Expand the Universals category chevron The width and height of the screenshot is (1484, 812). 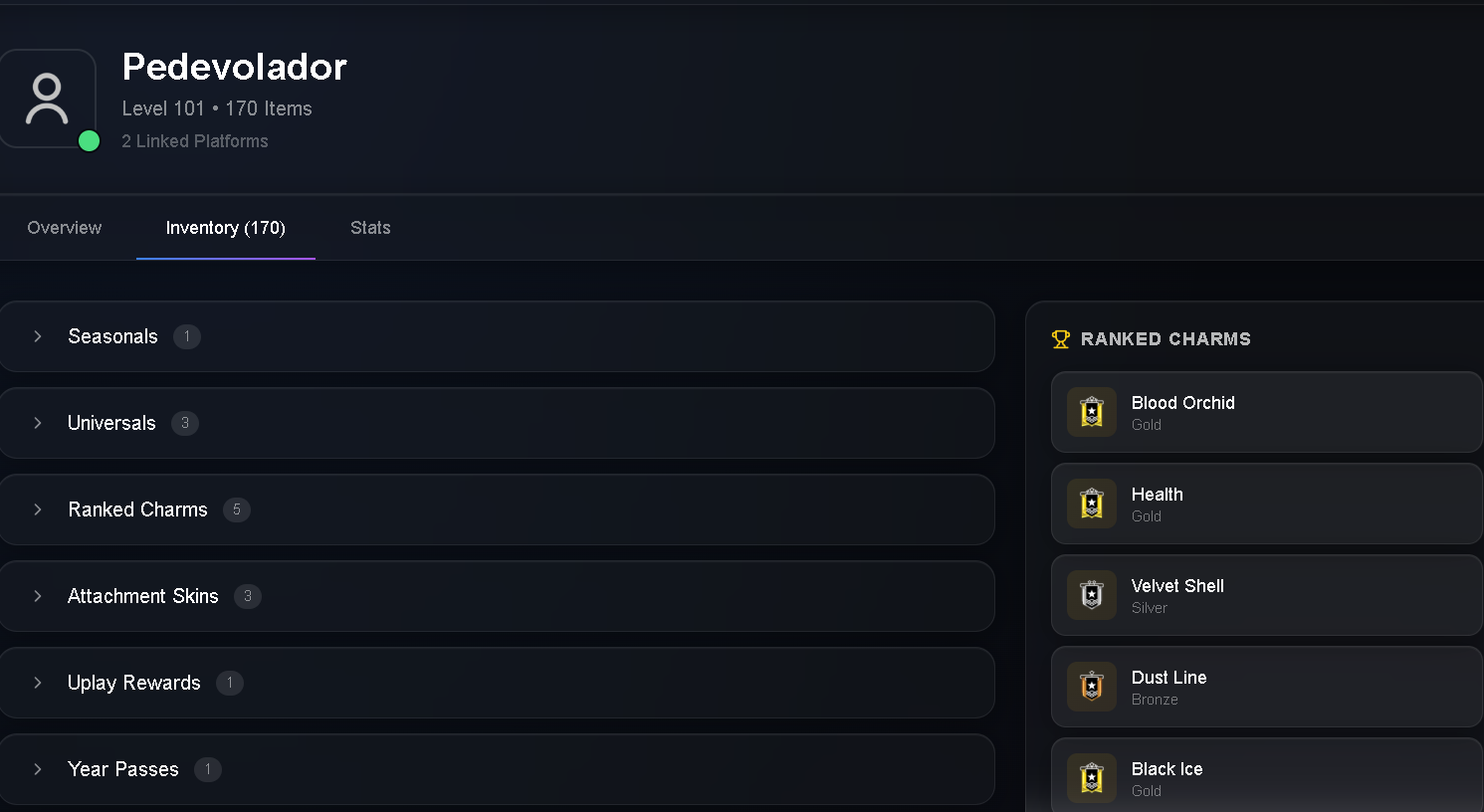click(38, 423)
